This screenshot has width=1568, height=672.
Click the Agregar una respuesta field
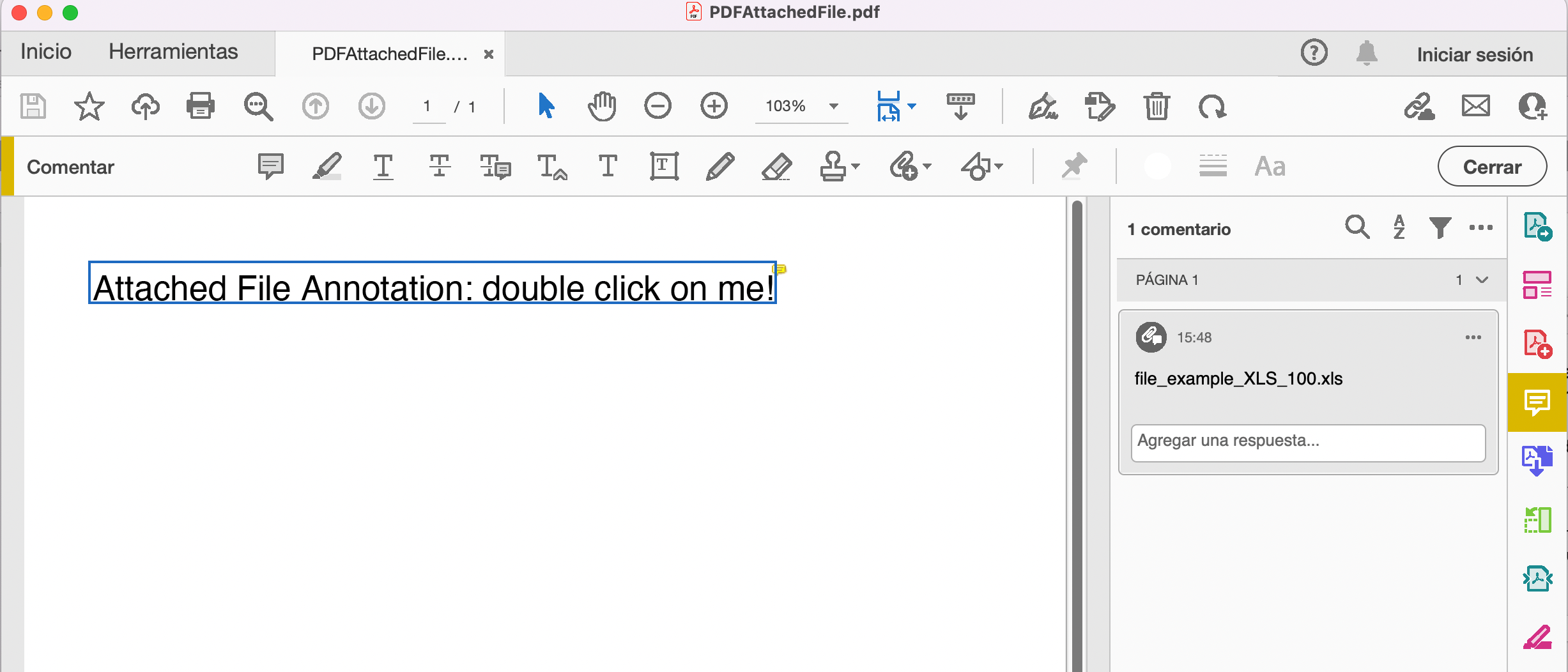point(1308,443)
